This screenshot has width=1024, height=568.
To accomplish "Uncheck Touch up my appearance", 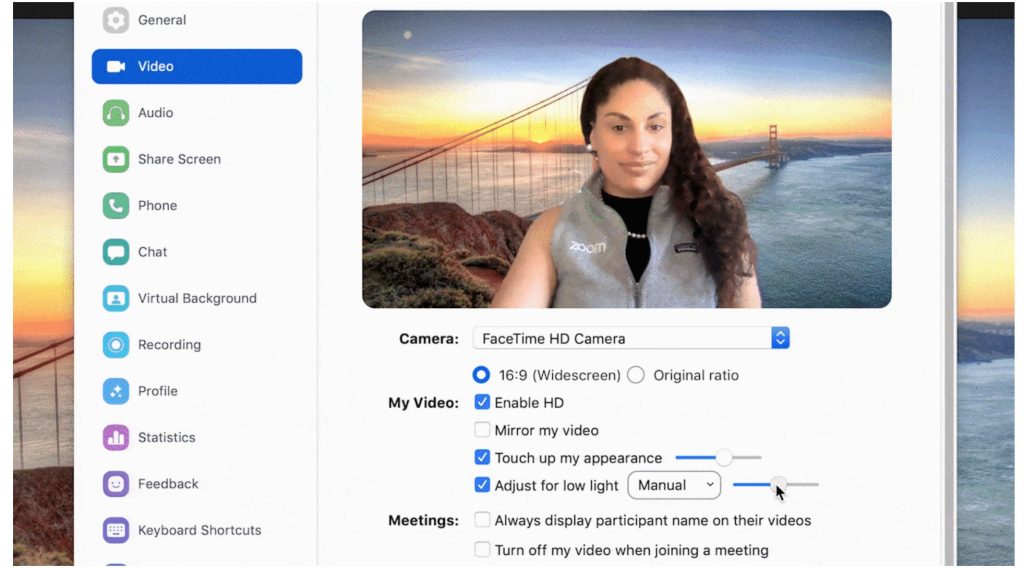I will [x=482, y=458].
